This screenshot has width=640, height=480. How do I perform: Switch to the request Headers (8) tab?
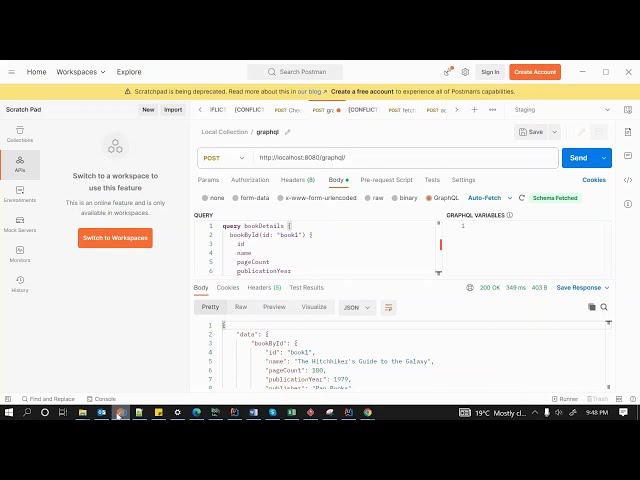point(298,180)
